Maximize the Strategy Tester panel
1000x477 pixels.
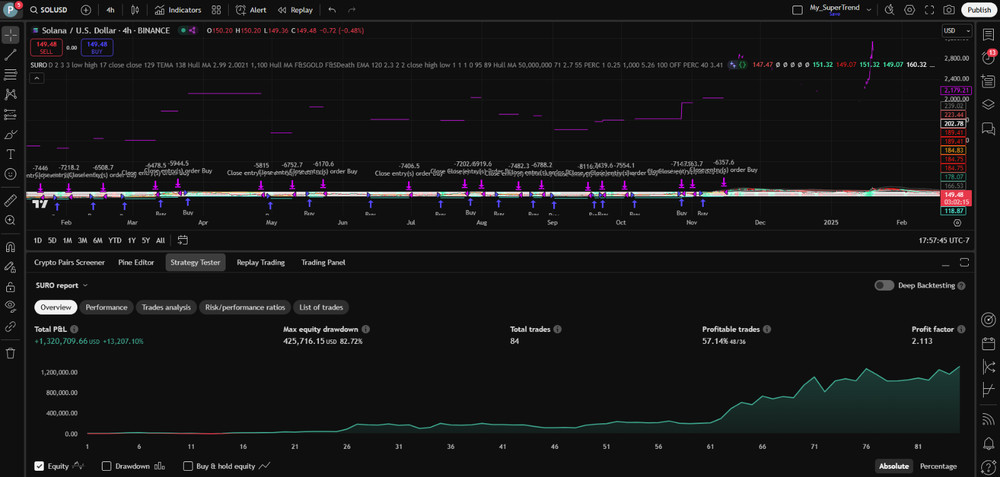click(964, 262)
